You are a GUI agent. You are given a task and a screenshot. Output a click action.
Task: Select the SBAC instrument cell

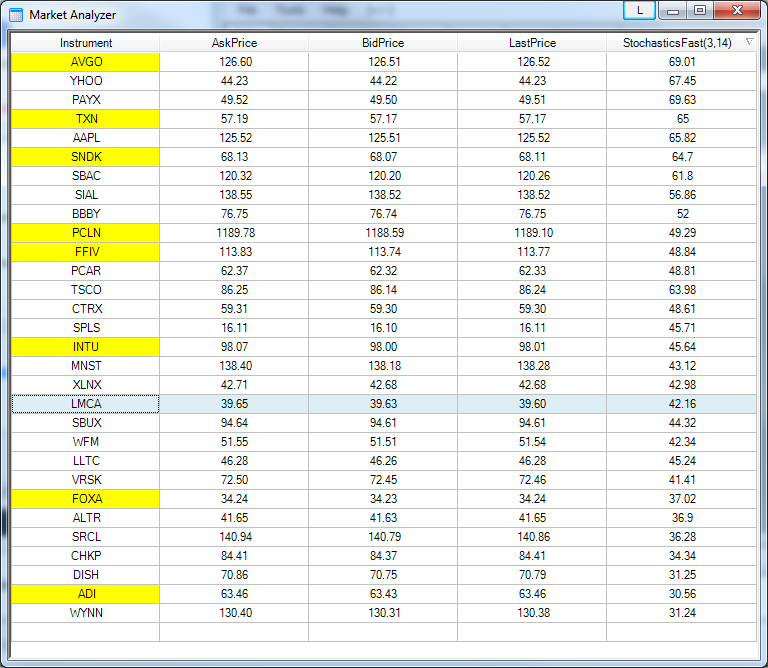86,176
